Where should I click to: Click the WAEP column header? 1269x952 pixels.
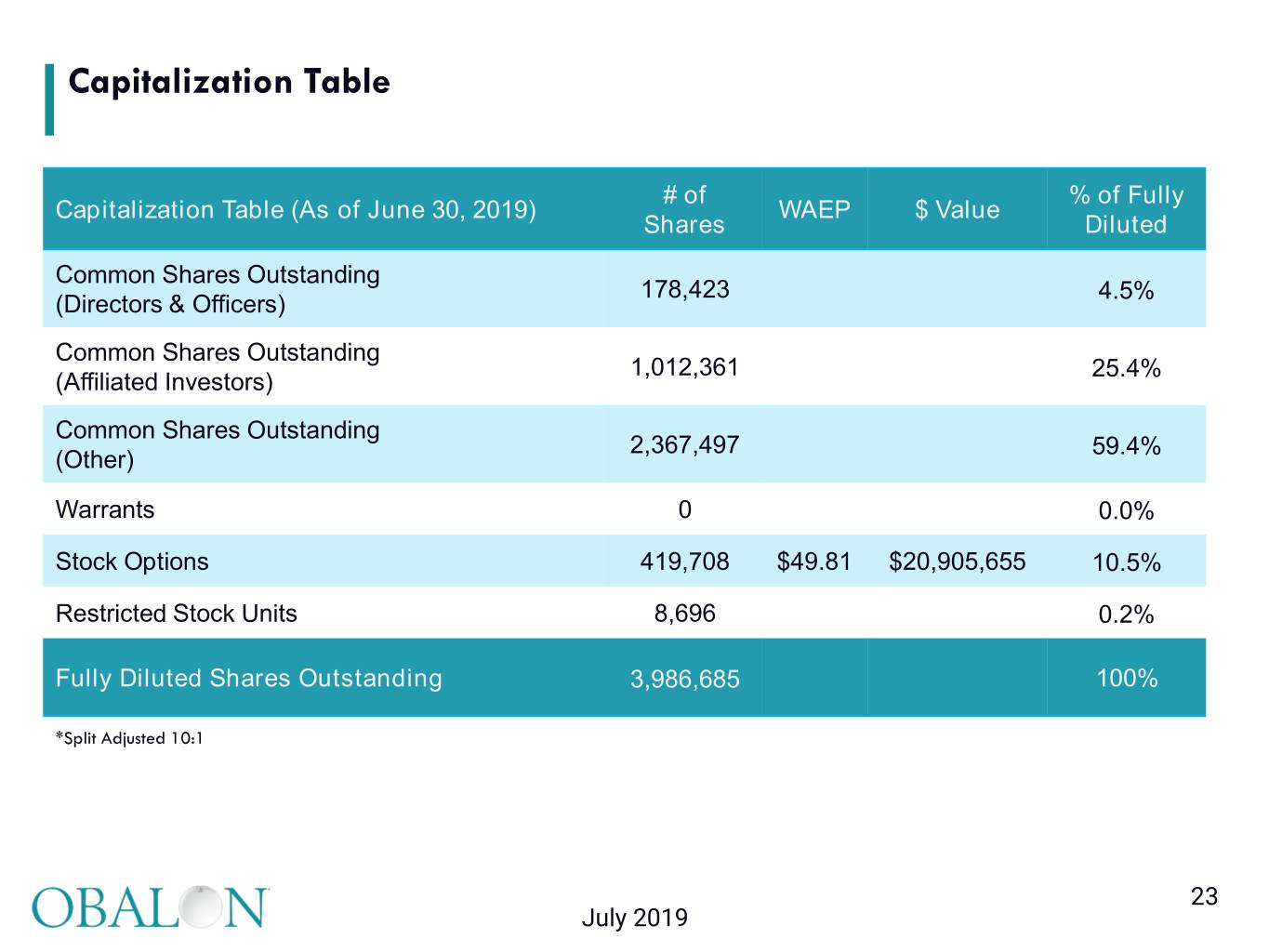coord(814,210)
